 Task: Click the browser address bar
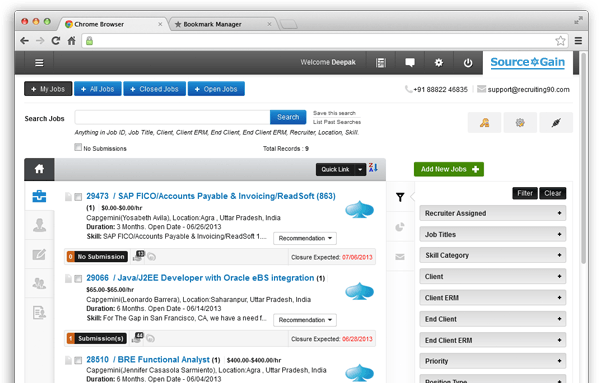click(324, 40)
